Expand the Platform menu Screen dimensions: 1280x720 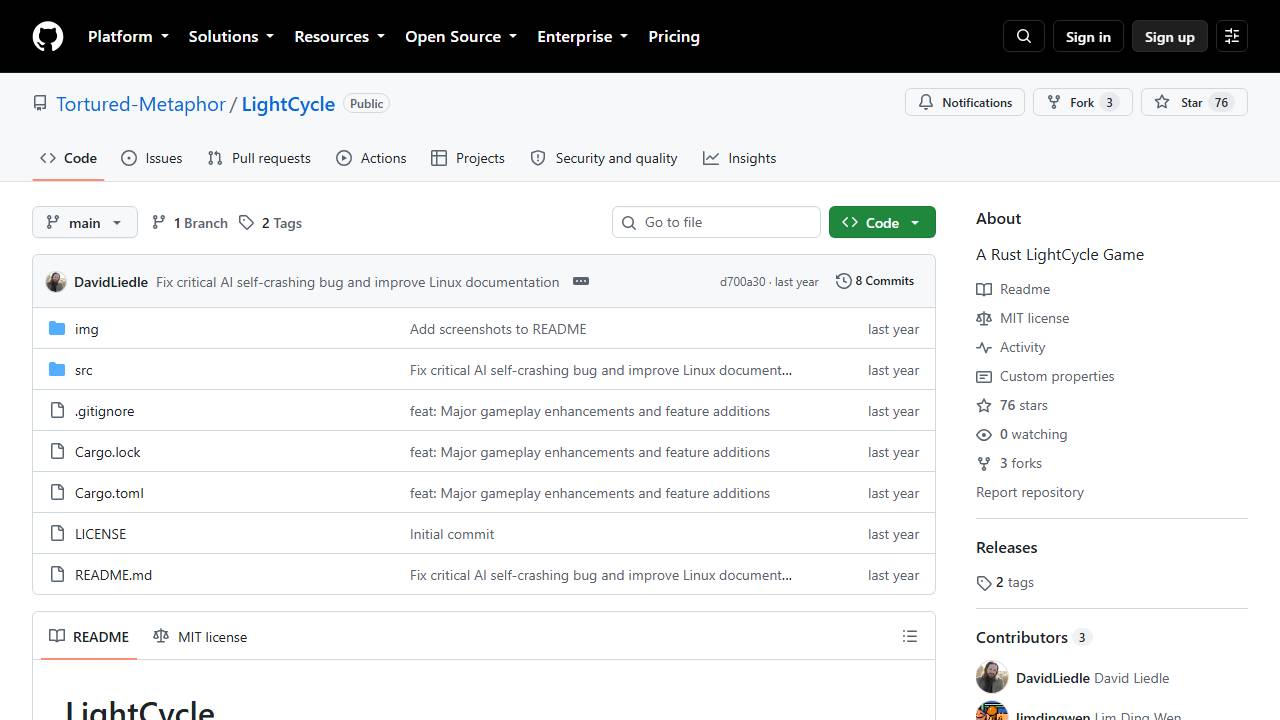tap(128, 36)
